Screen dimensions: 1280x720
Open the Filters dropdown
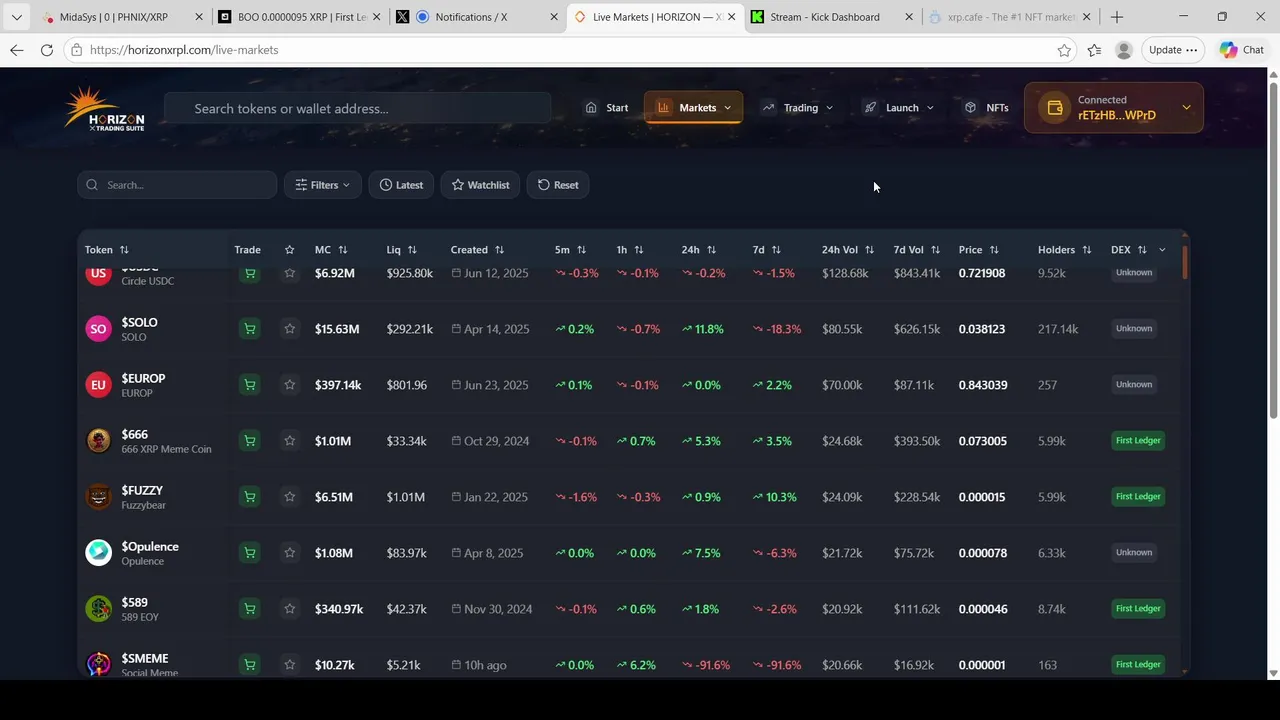pos(322,185)
